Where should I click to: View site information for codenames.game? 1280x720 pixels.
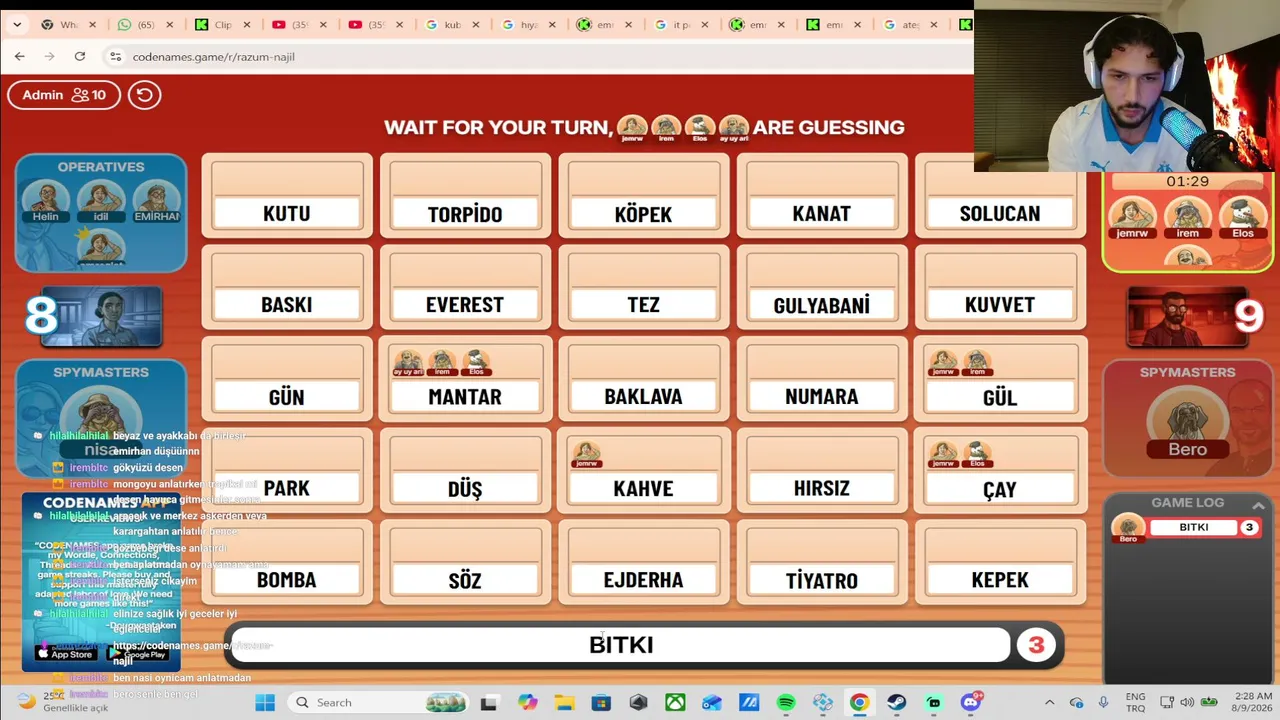pyautogui.click(x=115, y=57)
